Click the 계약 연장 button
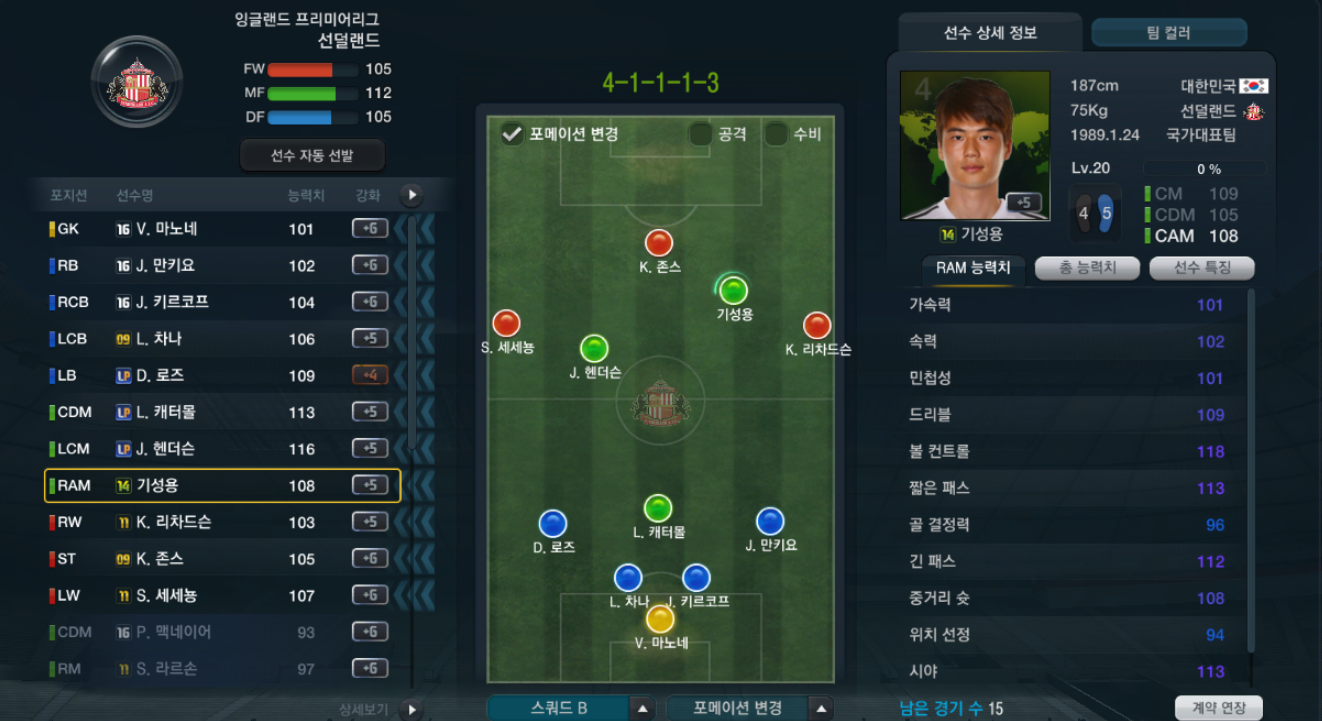1322x721 pixels. [1219, 708]
